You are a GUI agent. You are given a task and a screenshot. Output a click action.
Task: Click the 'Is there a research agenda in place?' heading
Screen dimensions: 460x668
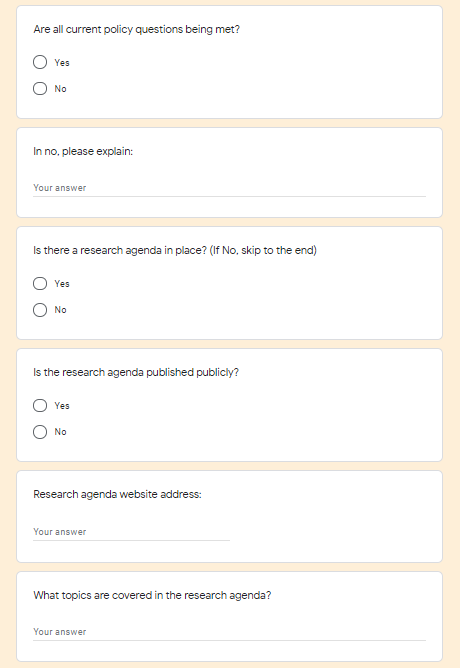tap(175, 250)
